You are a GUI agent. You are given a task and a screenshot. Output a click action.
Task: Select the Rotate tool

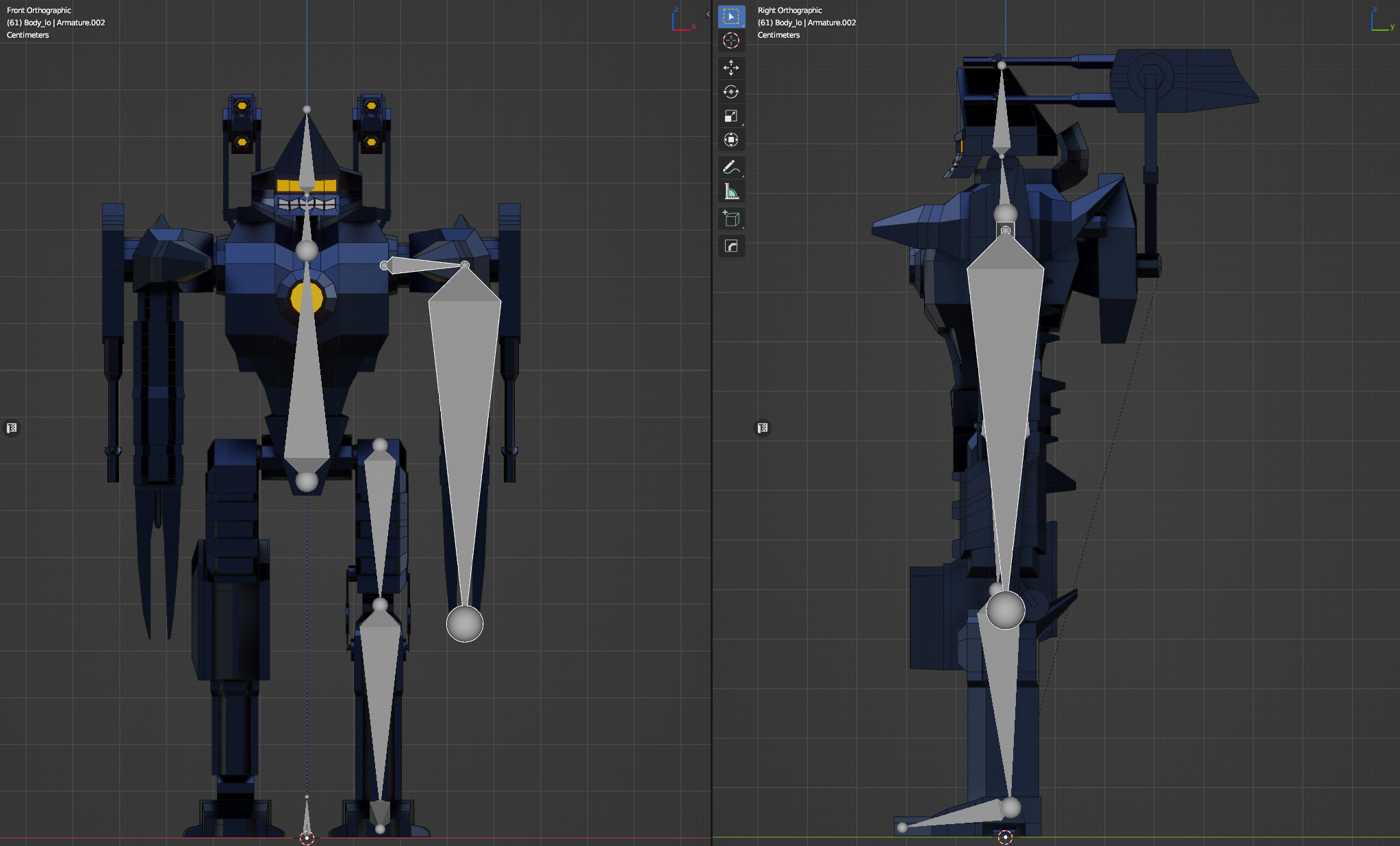click(731, 92)
